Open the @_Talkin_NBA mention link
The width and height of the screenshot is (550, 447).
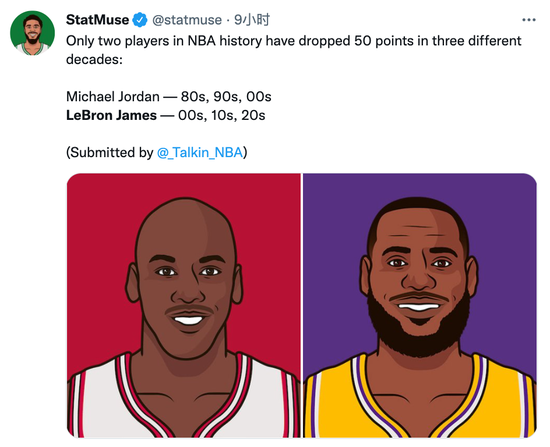(x=200, y=153)
